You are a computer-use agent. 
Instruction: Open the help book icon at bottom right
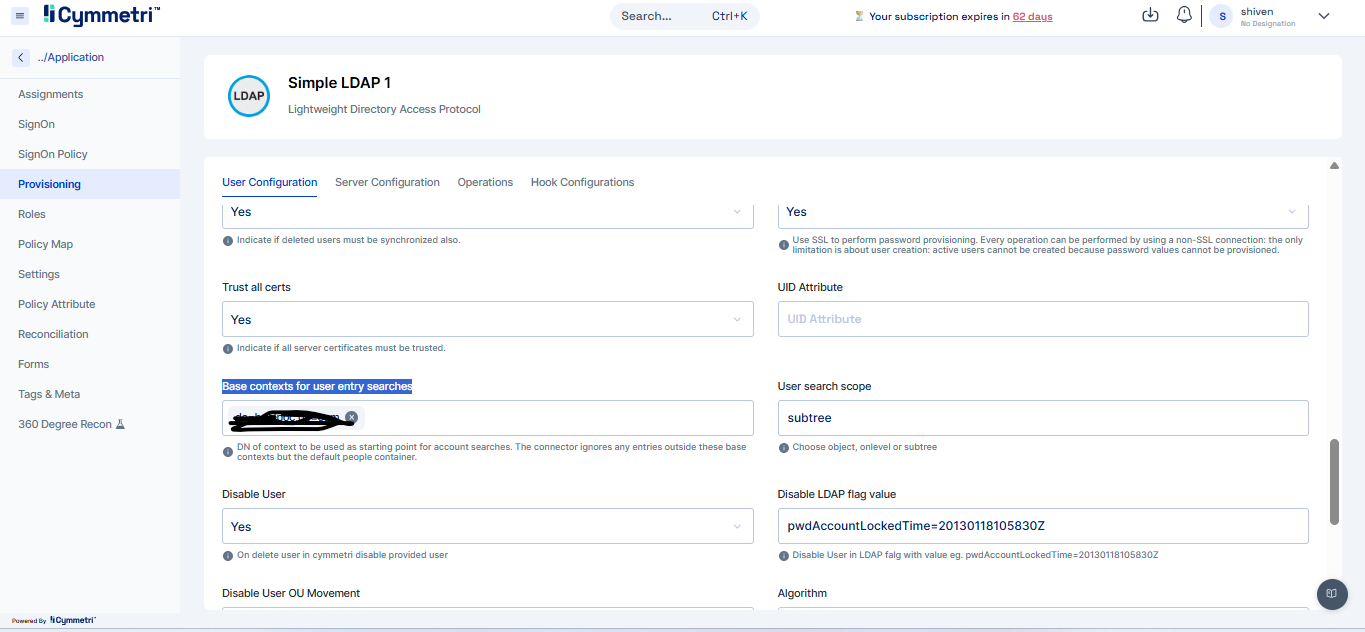pos(1332,594)
